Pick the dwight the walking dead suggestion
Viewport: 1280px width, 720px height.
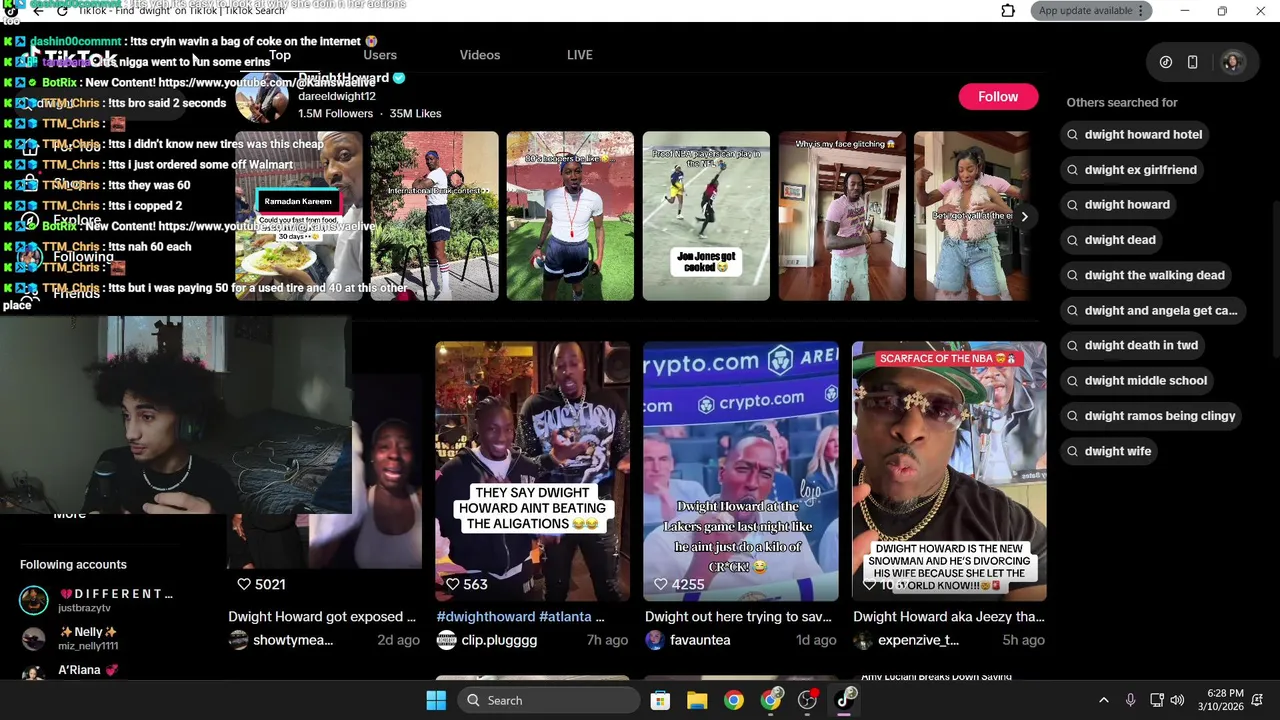coord(1144,275)
